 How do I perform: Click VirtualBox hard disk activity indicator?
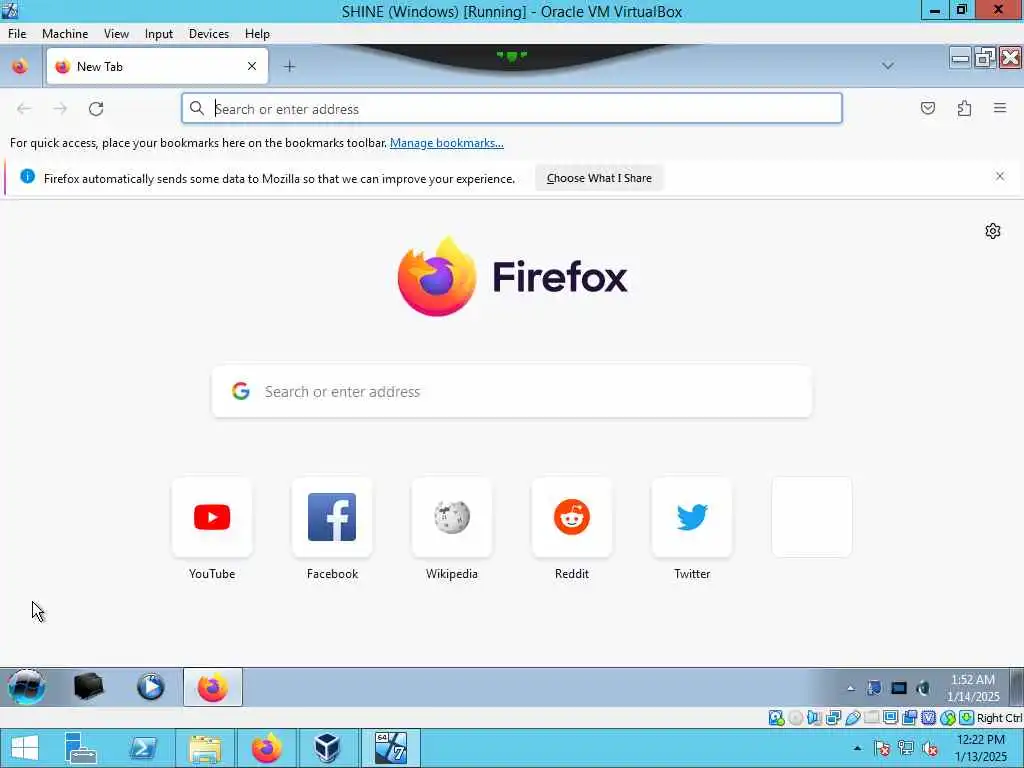[776, 718]
